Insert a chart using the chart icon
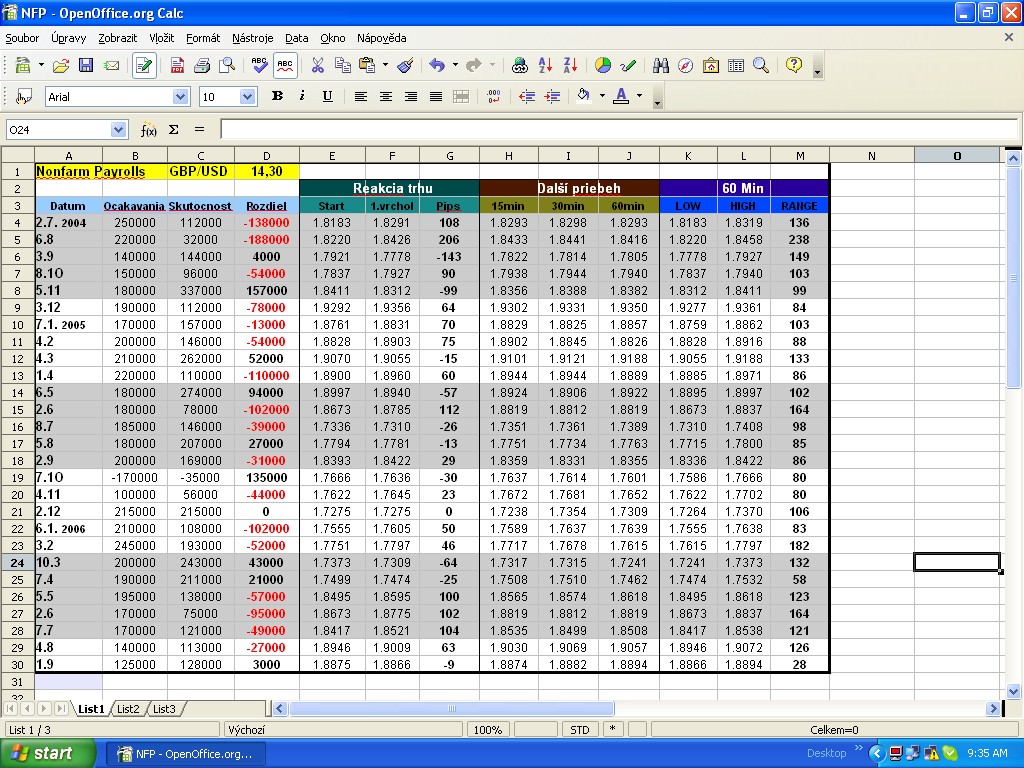This screenshot has width=1024, height=768. (x=603, y=66)
